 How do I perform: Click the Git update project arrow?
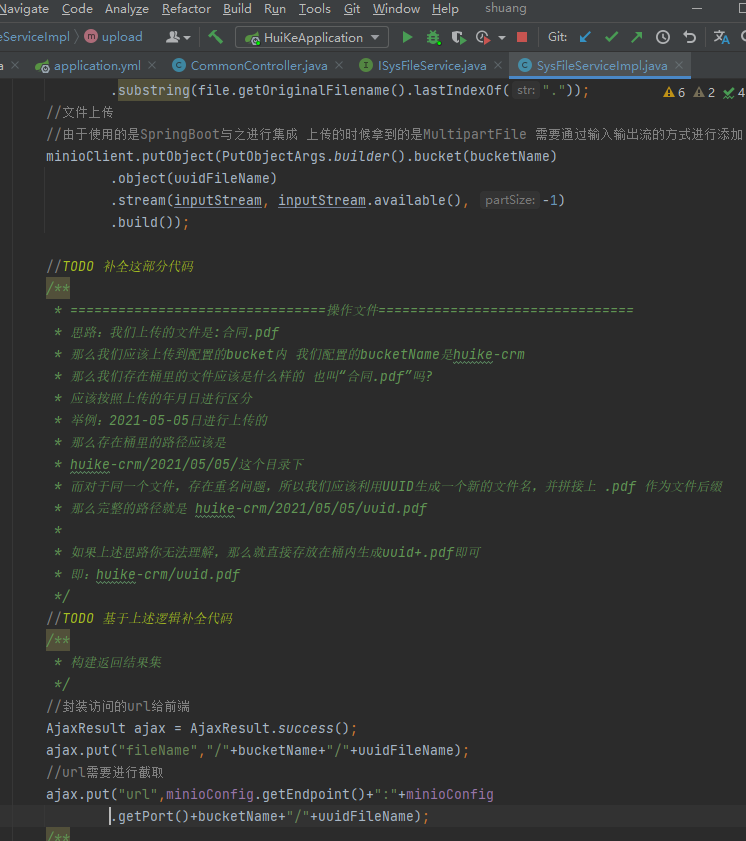585,37
